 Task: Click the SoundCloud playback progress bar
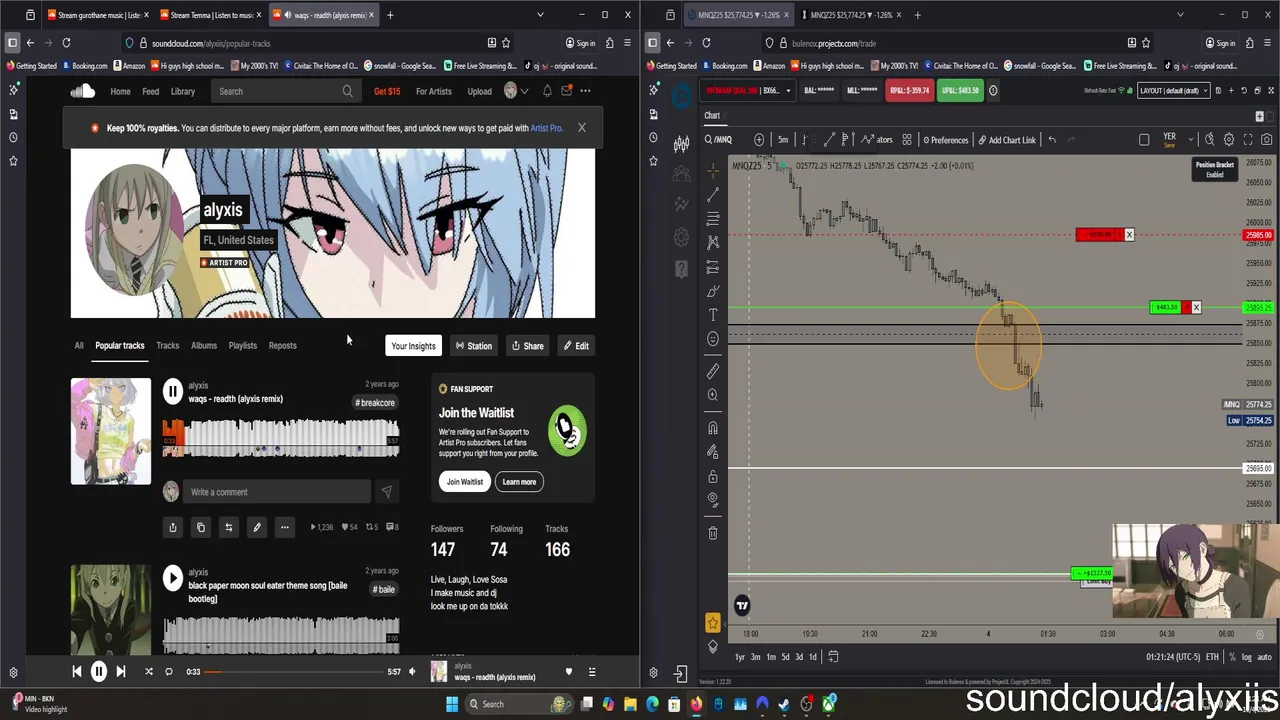[294, 672]
